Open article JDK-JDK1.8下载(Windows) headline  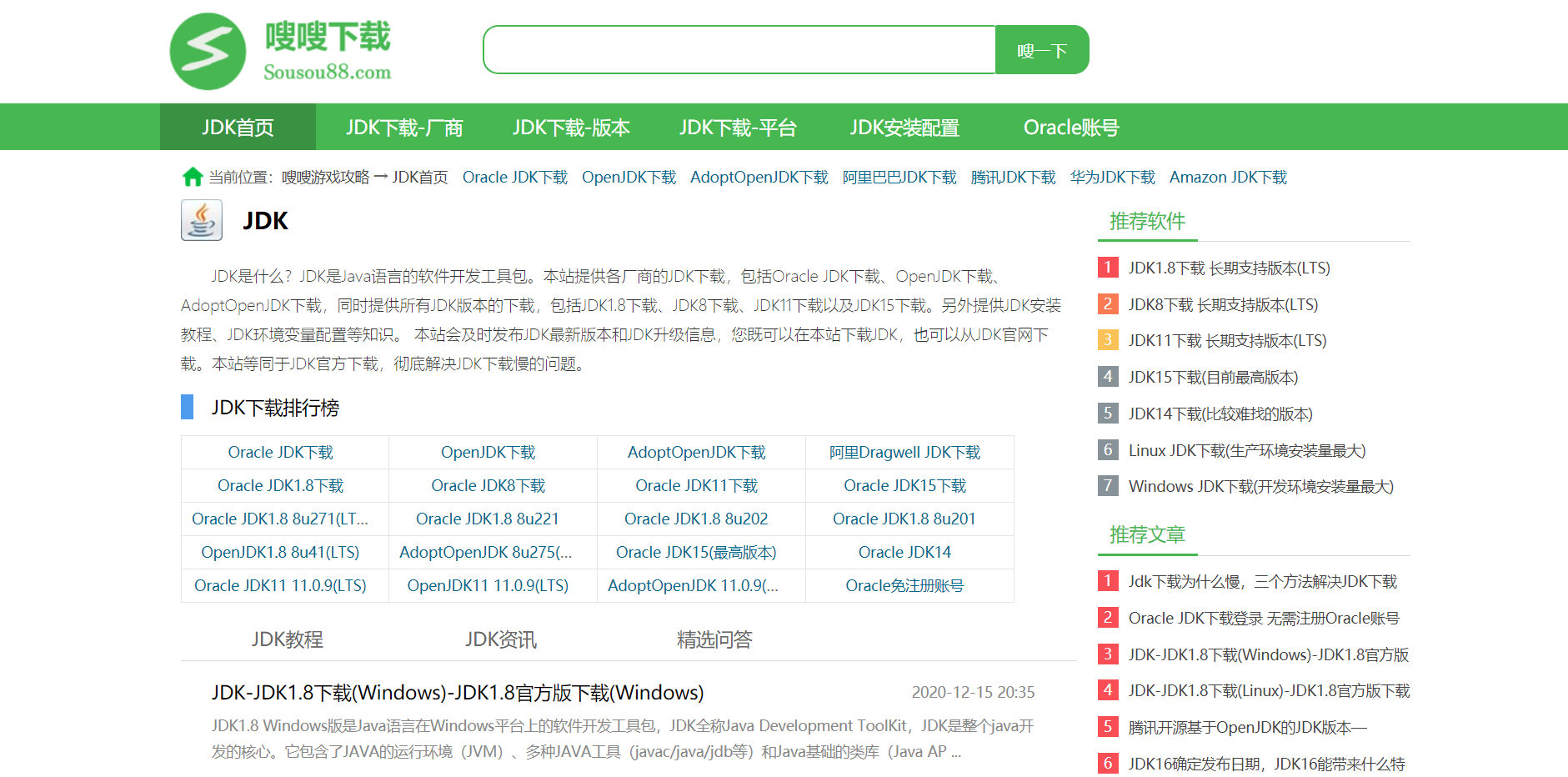coord(458,693)
